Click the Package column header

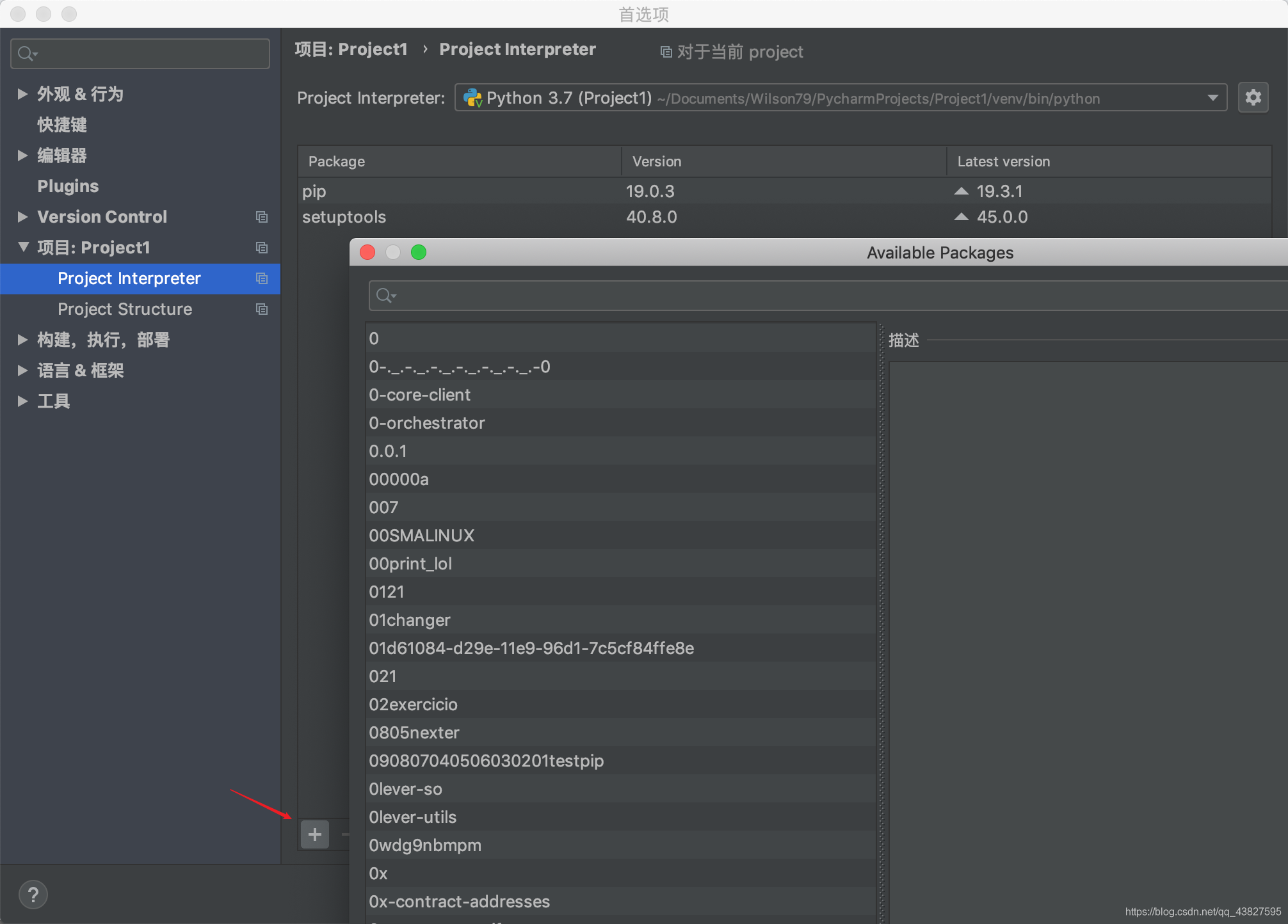point(460,161)
